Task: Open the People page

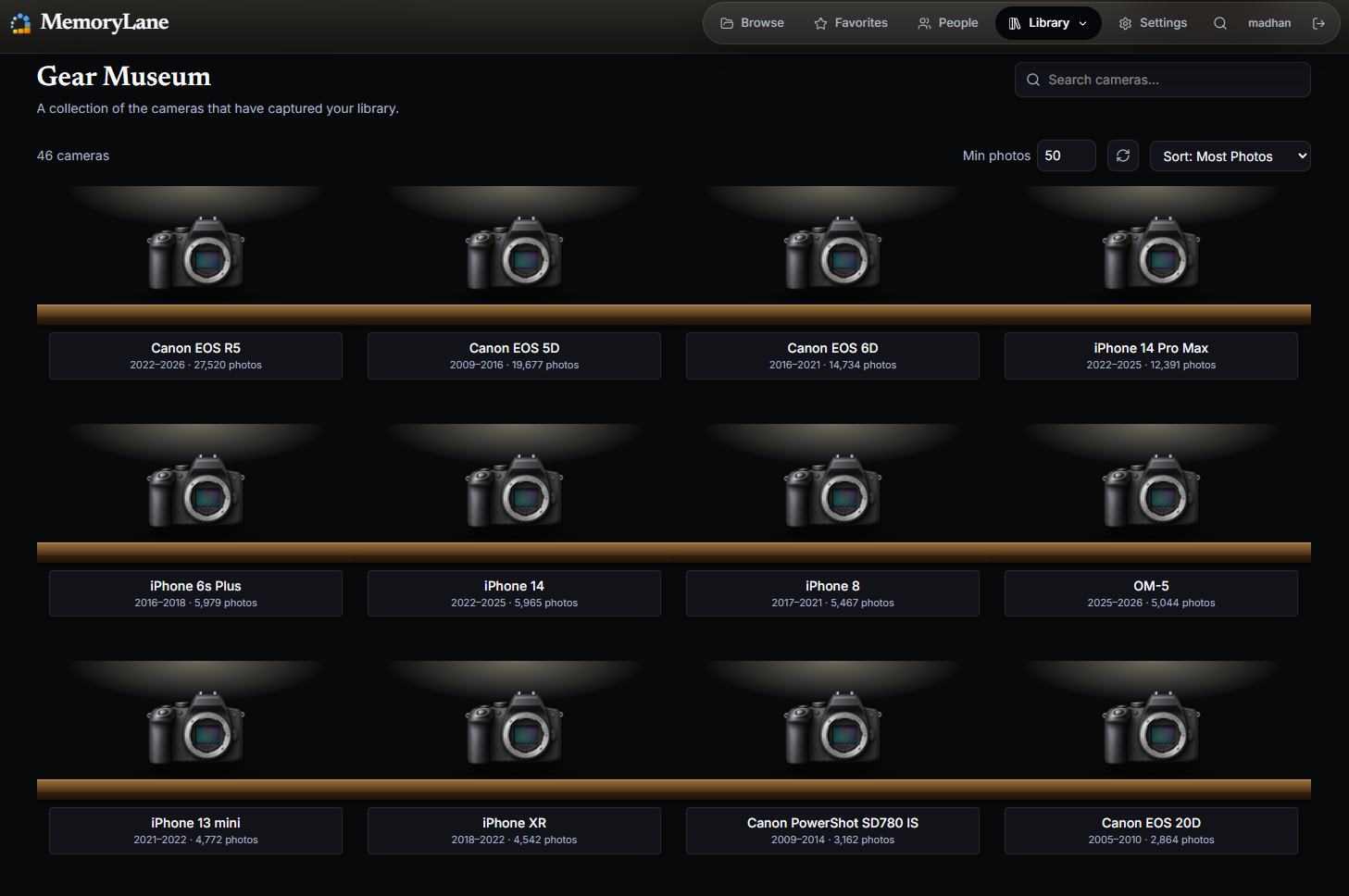Action: click(x=948, y=23)
